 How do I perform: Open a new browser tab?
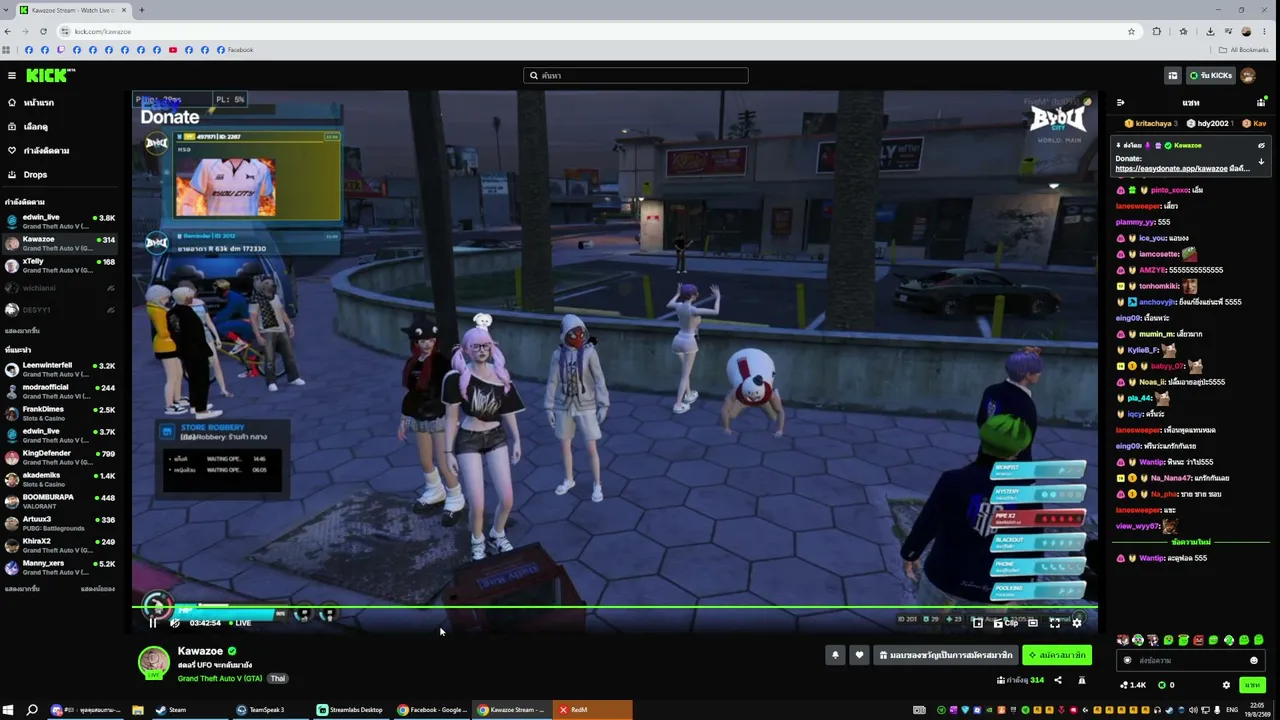141,10
